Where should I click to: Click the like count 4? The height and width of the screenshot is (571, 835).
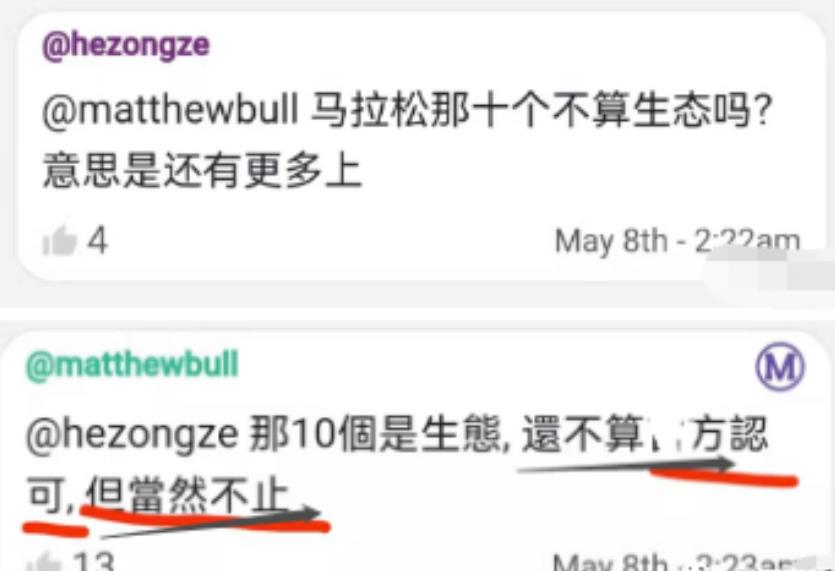pos(97,241)
